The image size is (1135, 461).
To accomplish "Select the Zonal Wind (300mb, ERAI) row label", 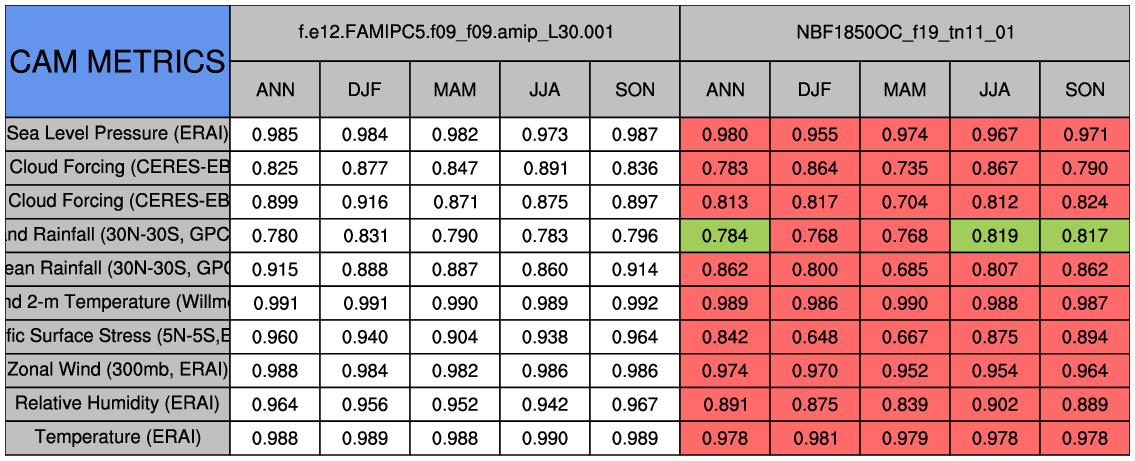I will (x=117, y=370).
